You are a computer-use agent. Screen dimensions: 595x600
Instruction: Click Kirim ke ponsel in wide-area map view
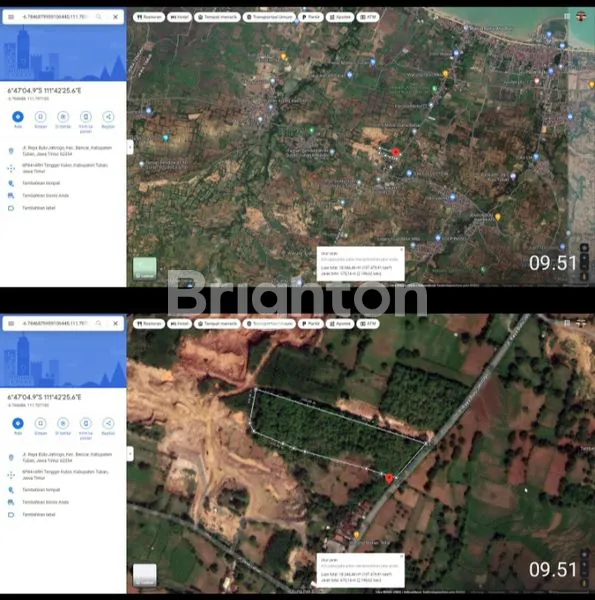[86, 117]
